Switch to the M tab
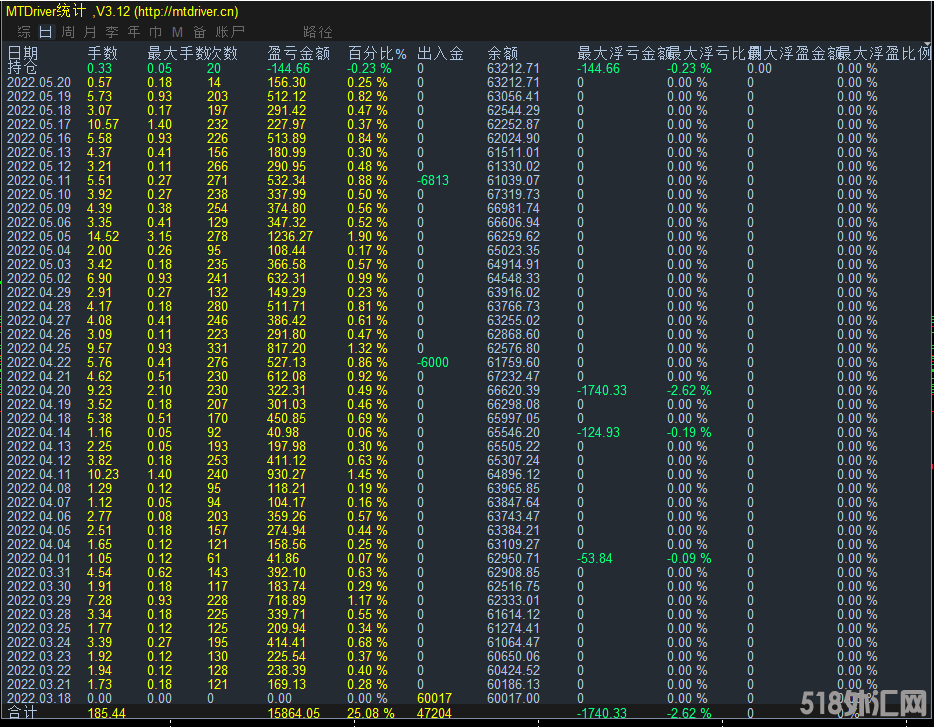 coord(177,32)
